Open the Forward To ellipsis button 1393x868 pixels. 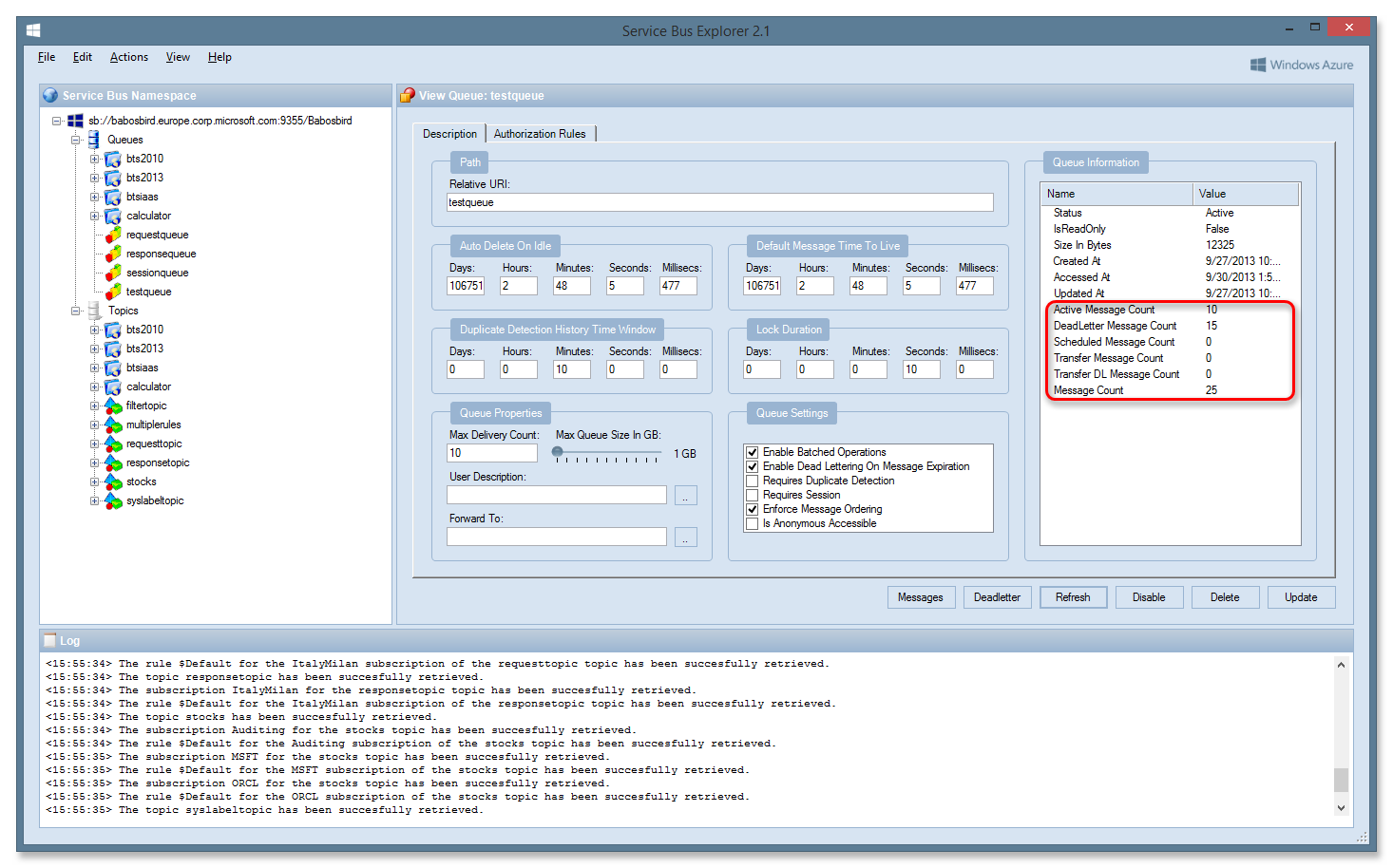[x=686, y=538]
